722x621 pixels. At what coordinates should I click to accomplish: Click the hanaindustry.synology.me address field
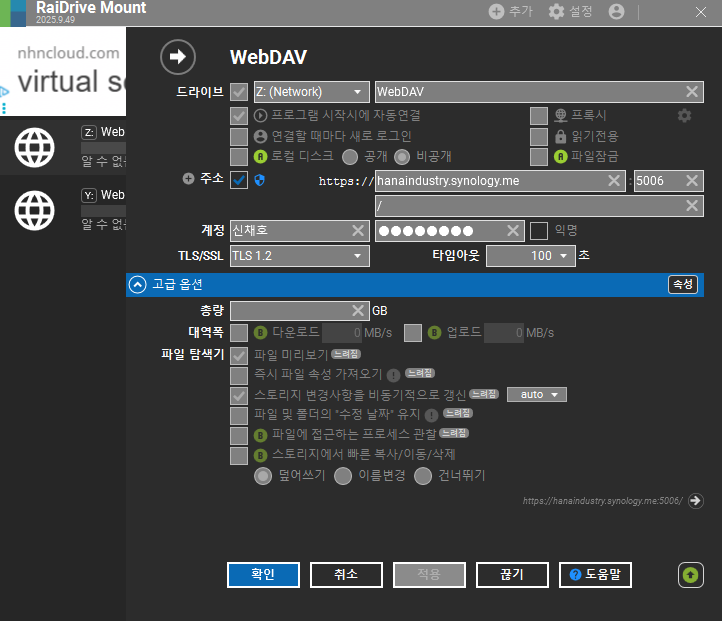490,181
